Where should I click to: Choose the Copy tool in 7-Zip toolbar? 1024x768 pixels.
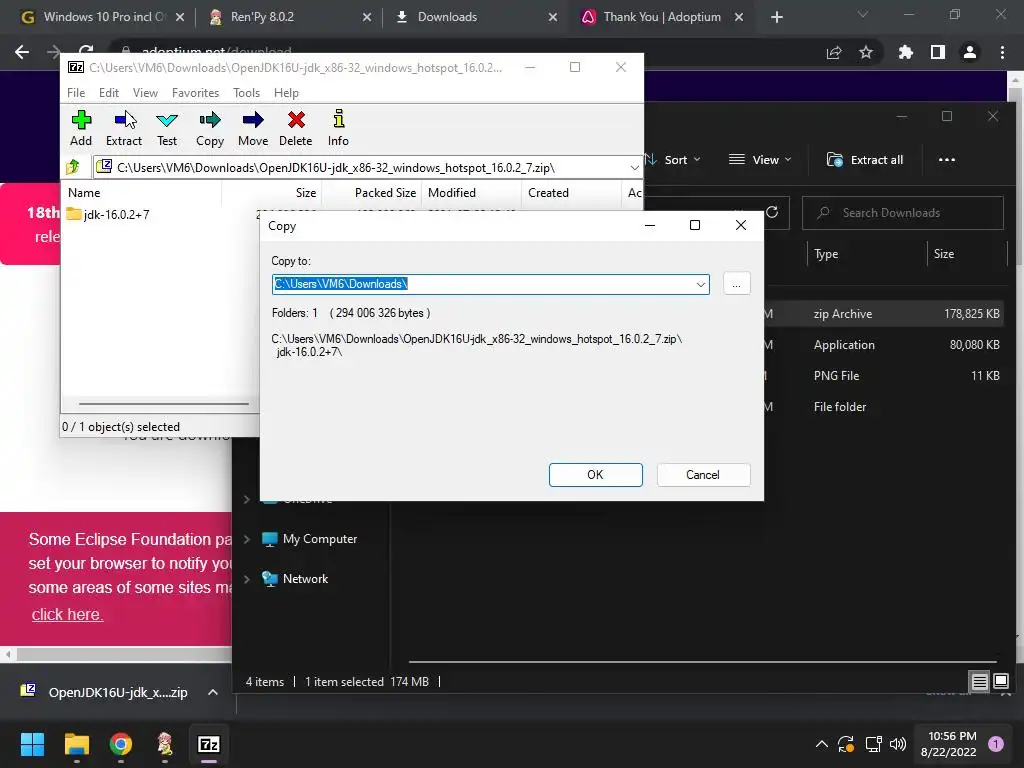(210, 128)
